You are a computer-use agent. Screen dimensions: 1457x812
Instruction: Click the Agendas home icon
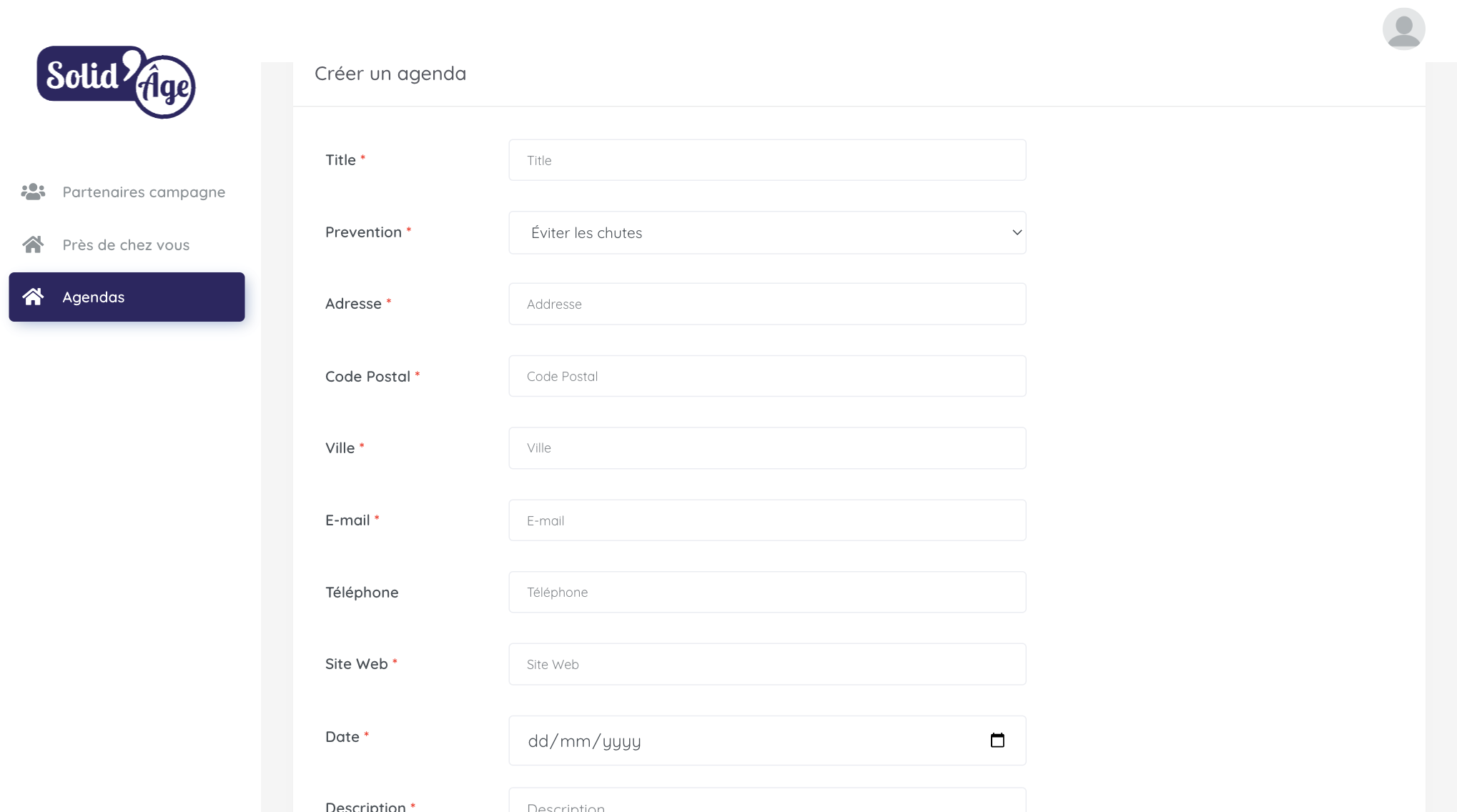[x=33, y=297]
